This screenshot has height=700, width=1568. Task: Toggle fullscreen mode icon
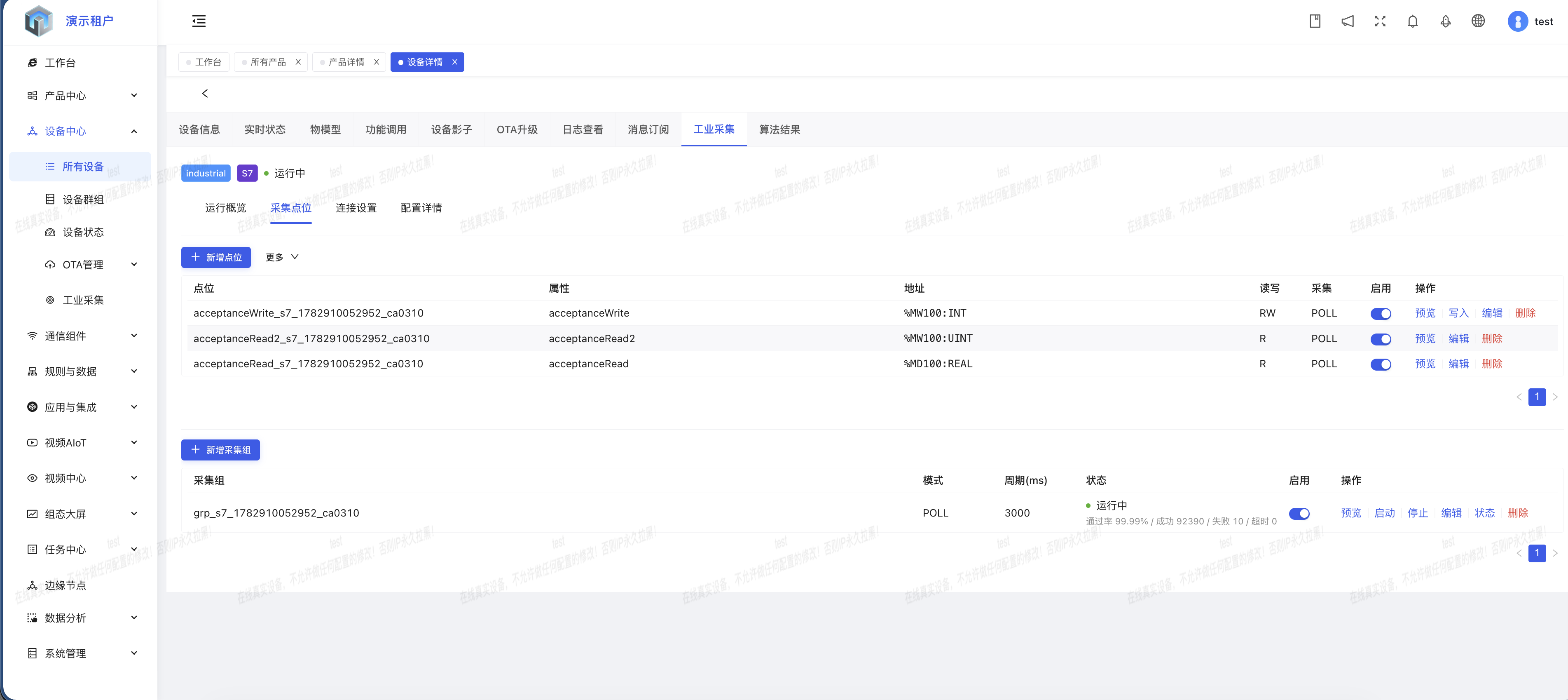1380,21
